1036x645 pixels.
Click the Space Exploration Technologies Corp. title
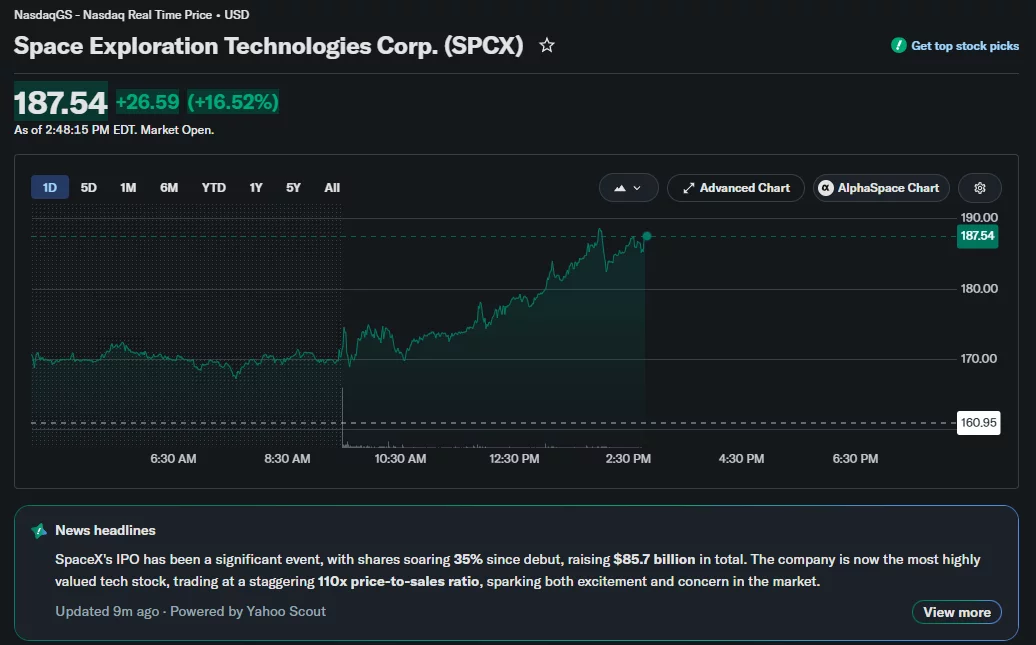(268, 46)
